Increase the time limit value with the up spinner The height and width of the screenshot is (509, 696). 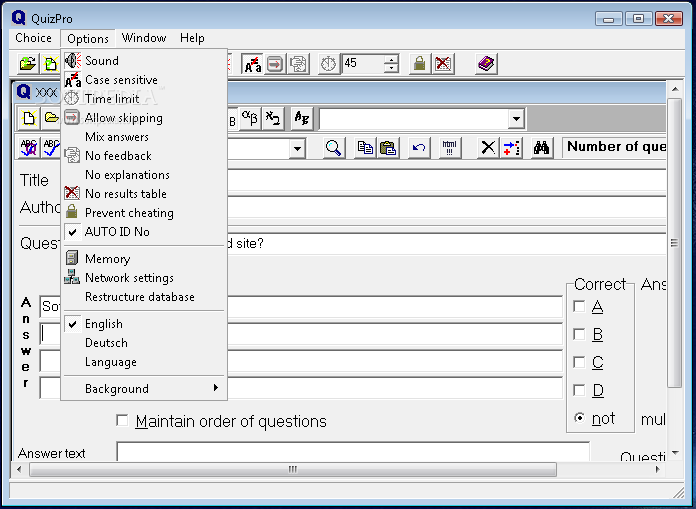[391, 59]
